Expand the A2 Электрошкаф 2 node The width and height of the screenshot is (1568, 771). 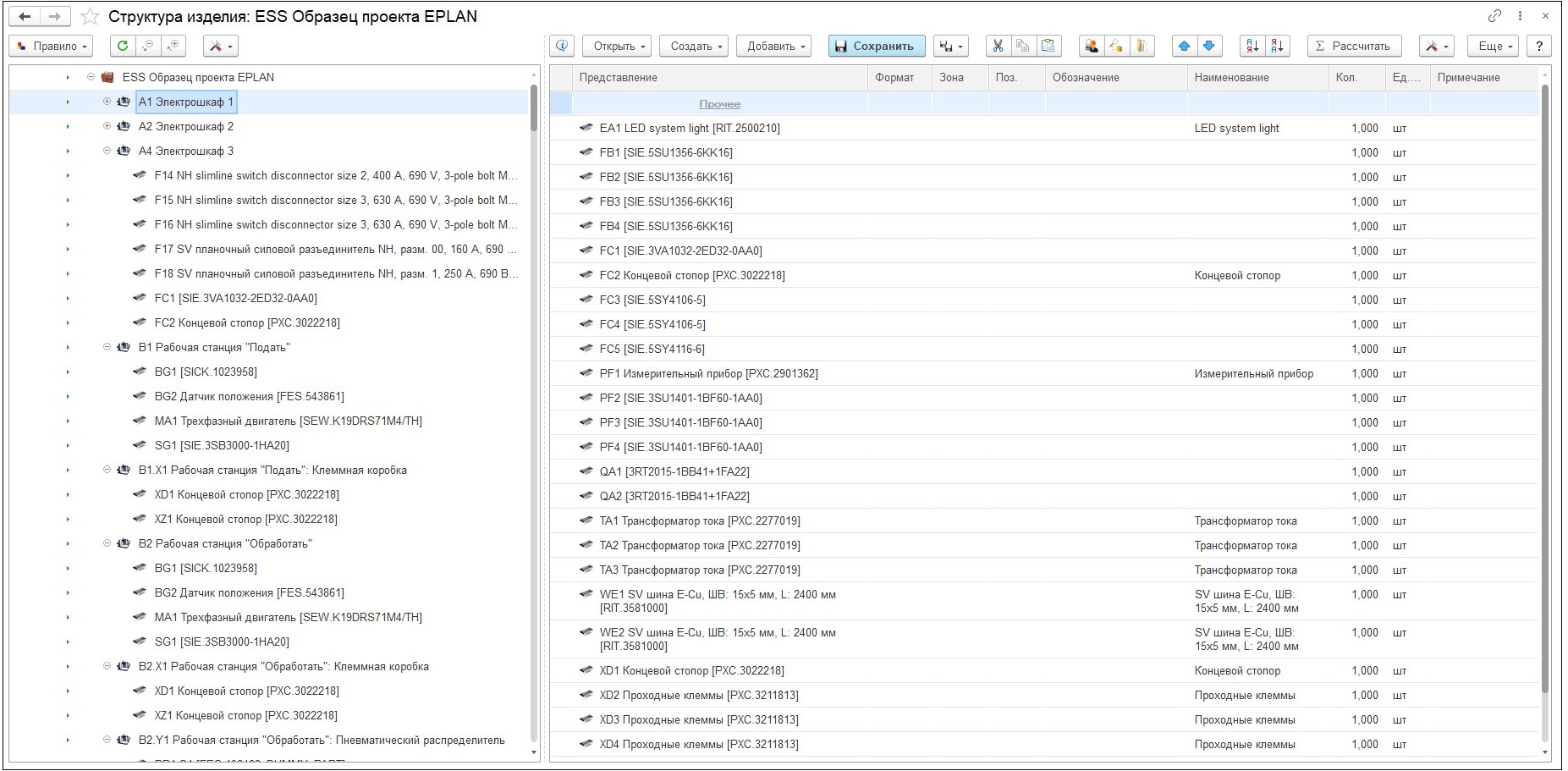pyautogui.click(x=107, y=126)
